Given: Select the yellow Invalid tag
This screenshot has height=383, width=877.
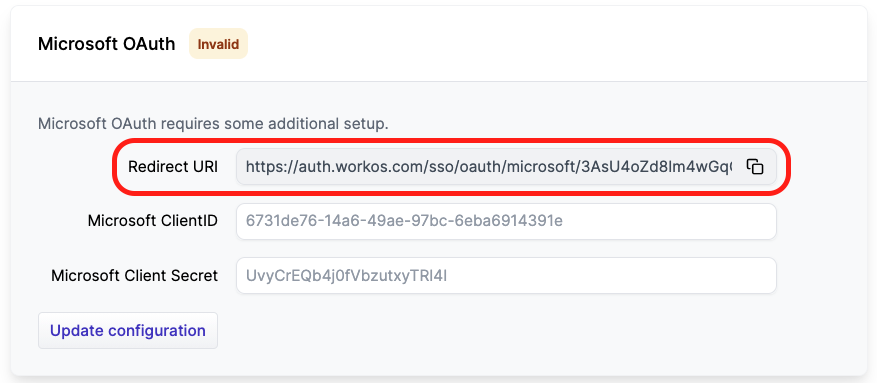Looking at the screenshot, I should click(218, 44).
